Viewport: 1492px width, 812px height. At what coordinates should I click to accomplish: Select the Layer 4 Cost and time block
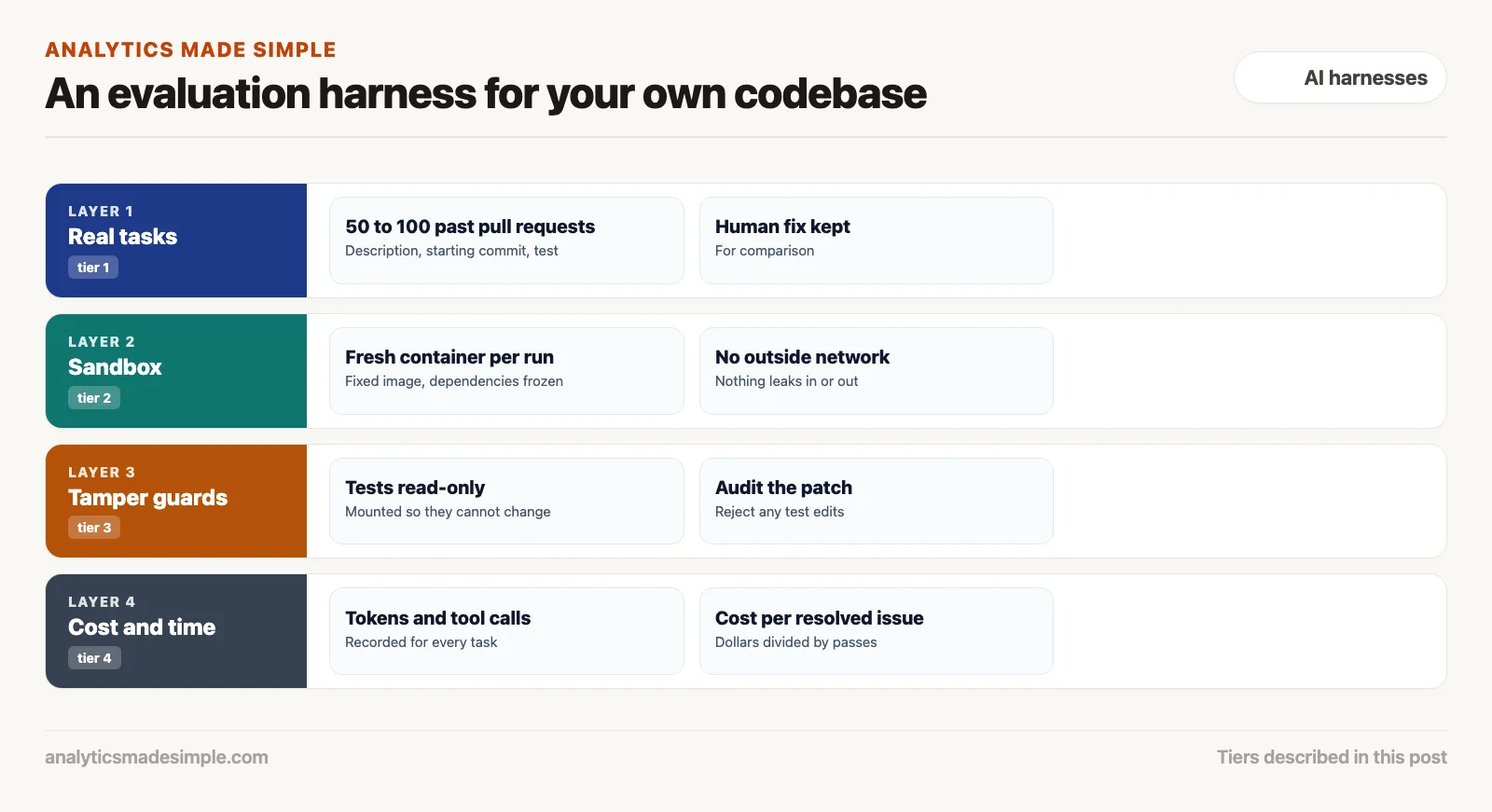coord(176,631)
